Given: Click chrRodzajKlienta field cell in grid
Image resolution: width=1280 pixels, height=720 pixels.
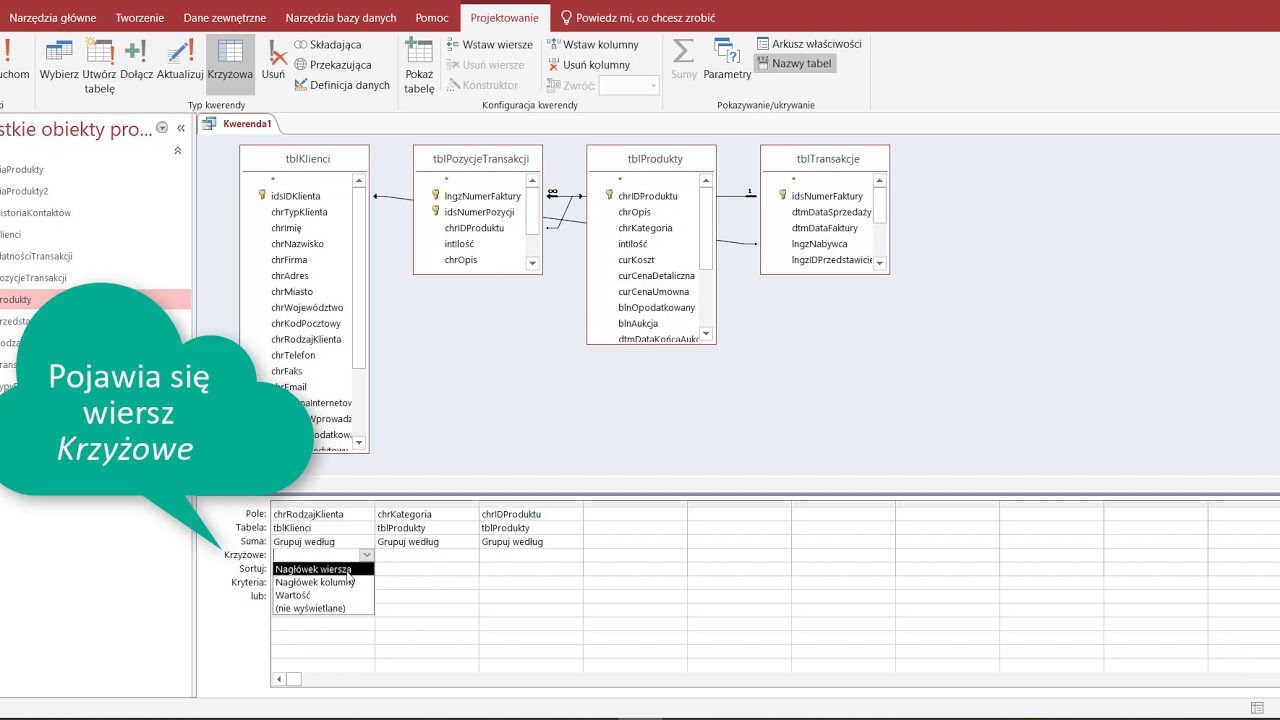Looking at the screenshot, I should pyautogui.click(x=323, y=514).
